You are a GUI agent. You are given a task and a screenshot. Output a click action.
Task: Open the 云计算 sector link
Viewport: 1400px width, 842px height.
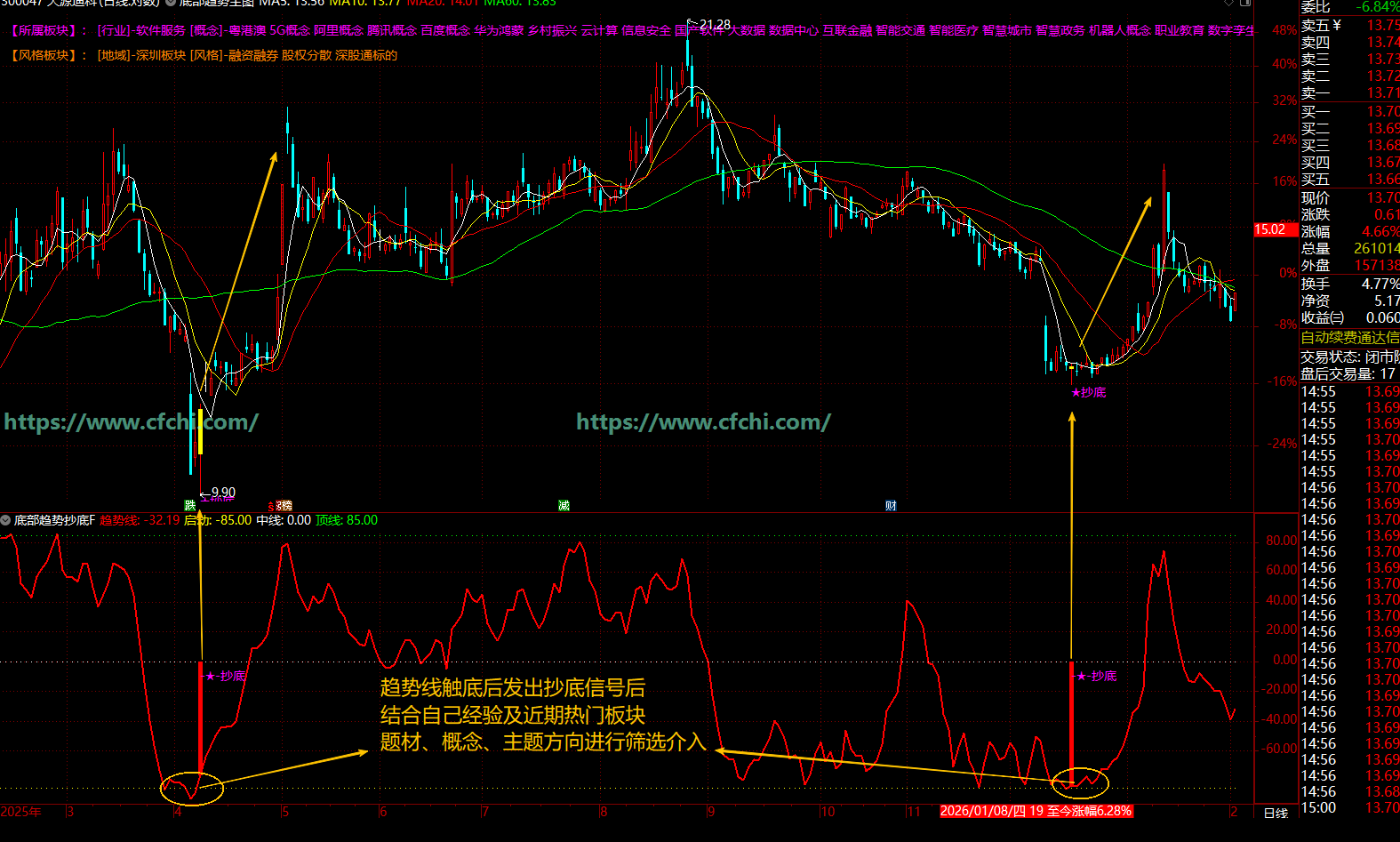point(599,30)
